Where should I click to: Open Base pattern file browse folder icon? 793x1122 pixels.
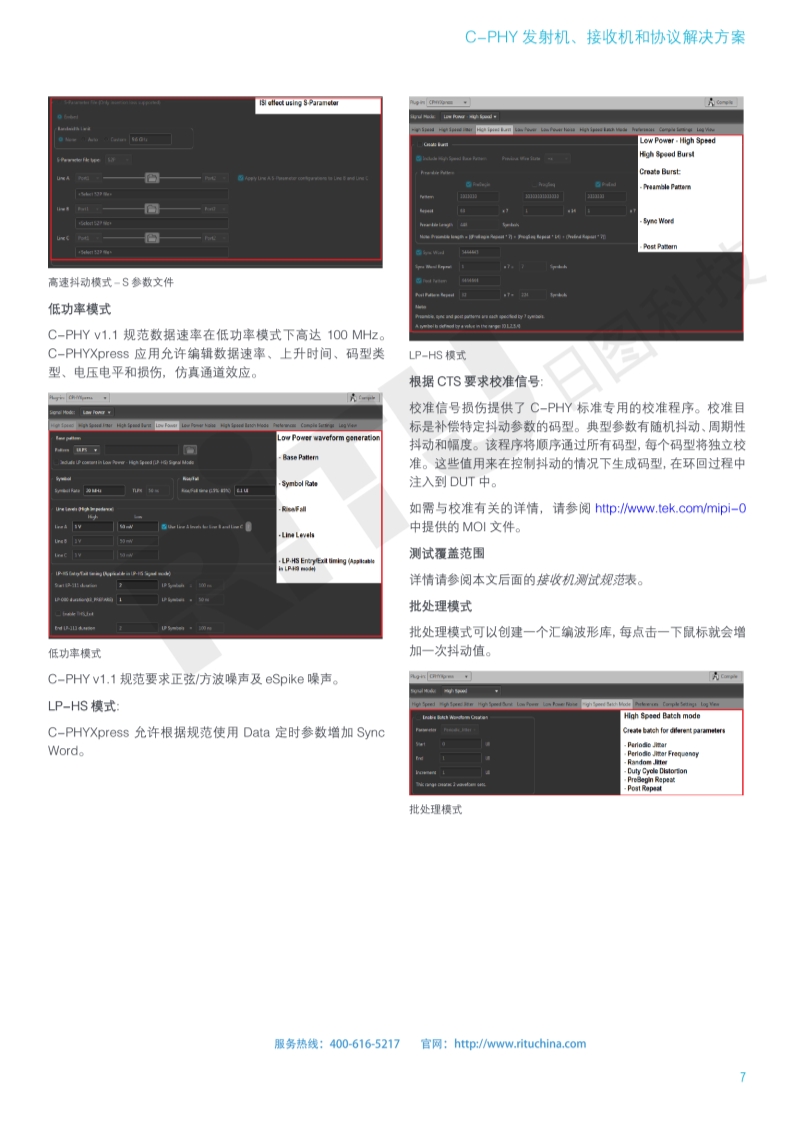(x=189, y=451)
